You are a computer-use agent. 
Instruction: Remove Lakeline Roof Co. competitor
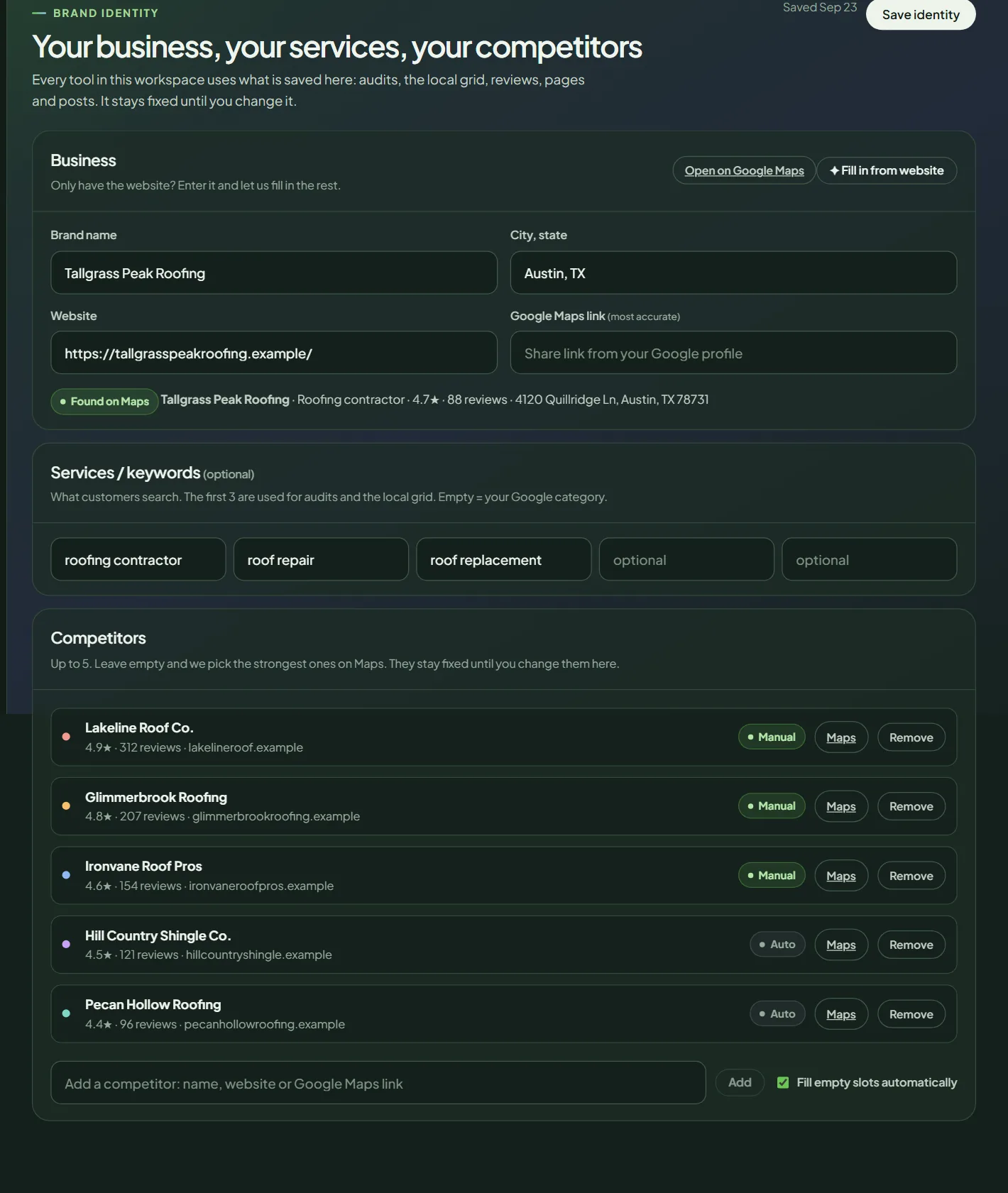911,737
